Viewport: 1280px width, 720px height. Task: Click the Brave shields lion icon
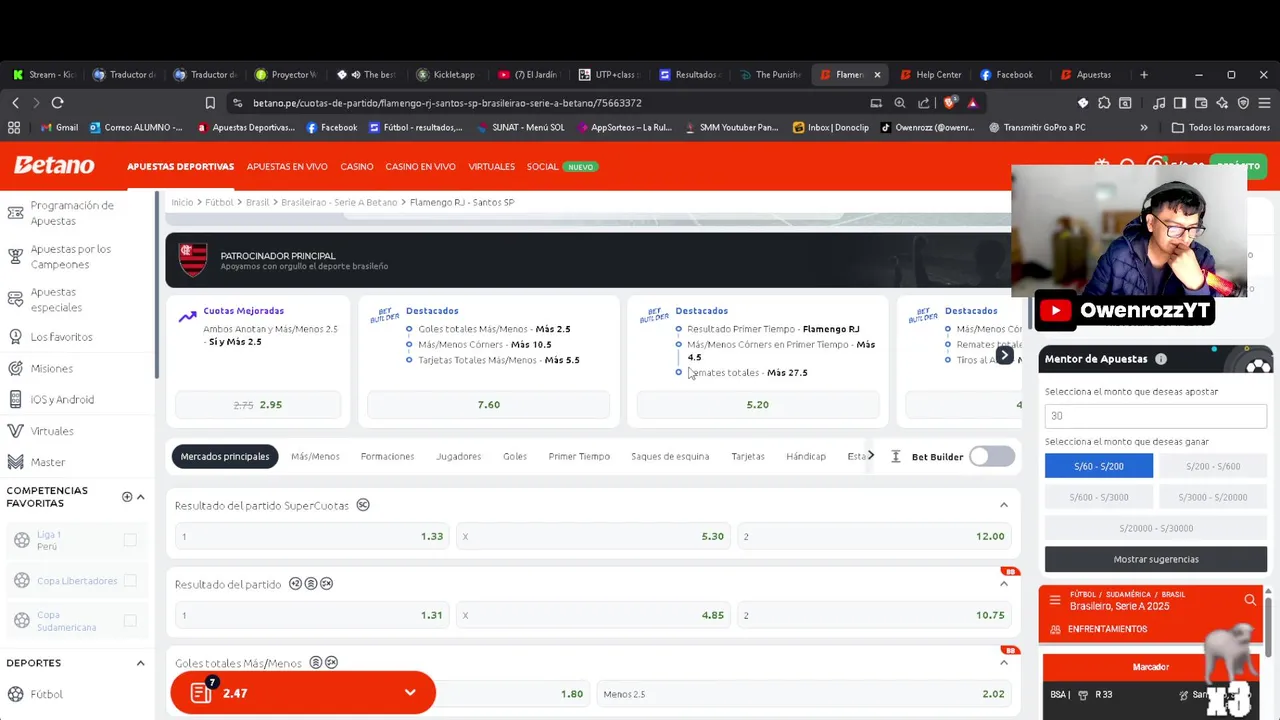(x=949, y=103)
